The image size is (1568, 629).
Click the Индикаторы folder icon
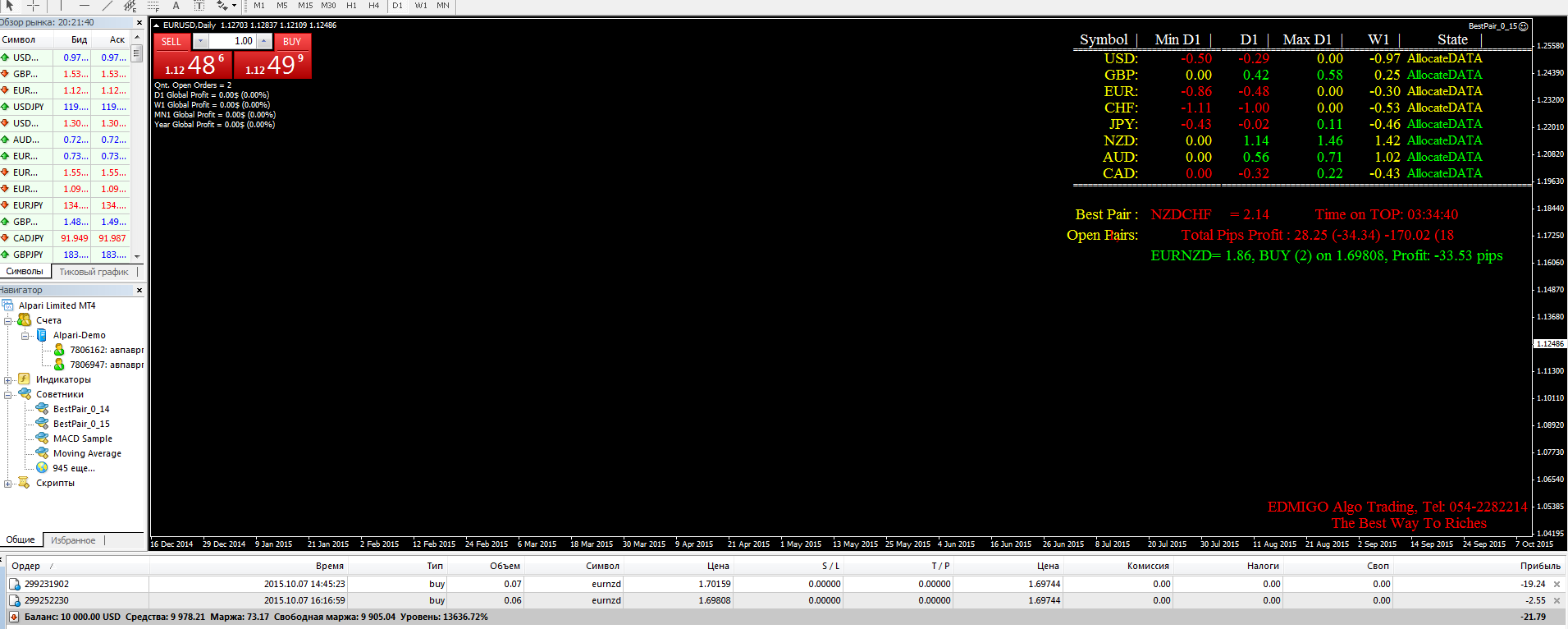click(25, 379)
